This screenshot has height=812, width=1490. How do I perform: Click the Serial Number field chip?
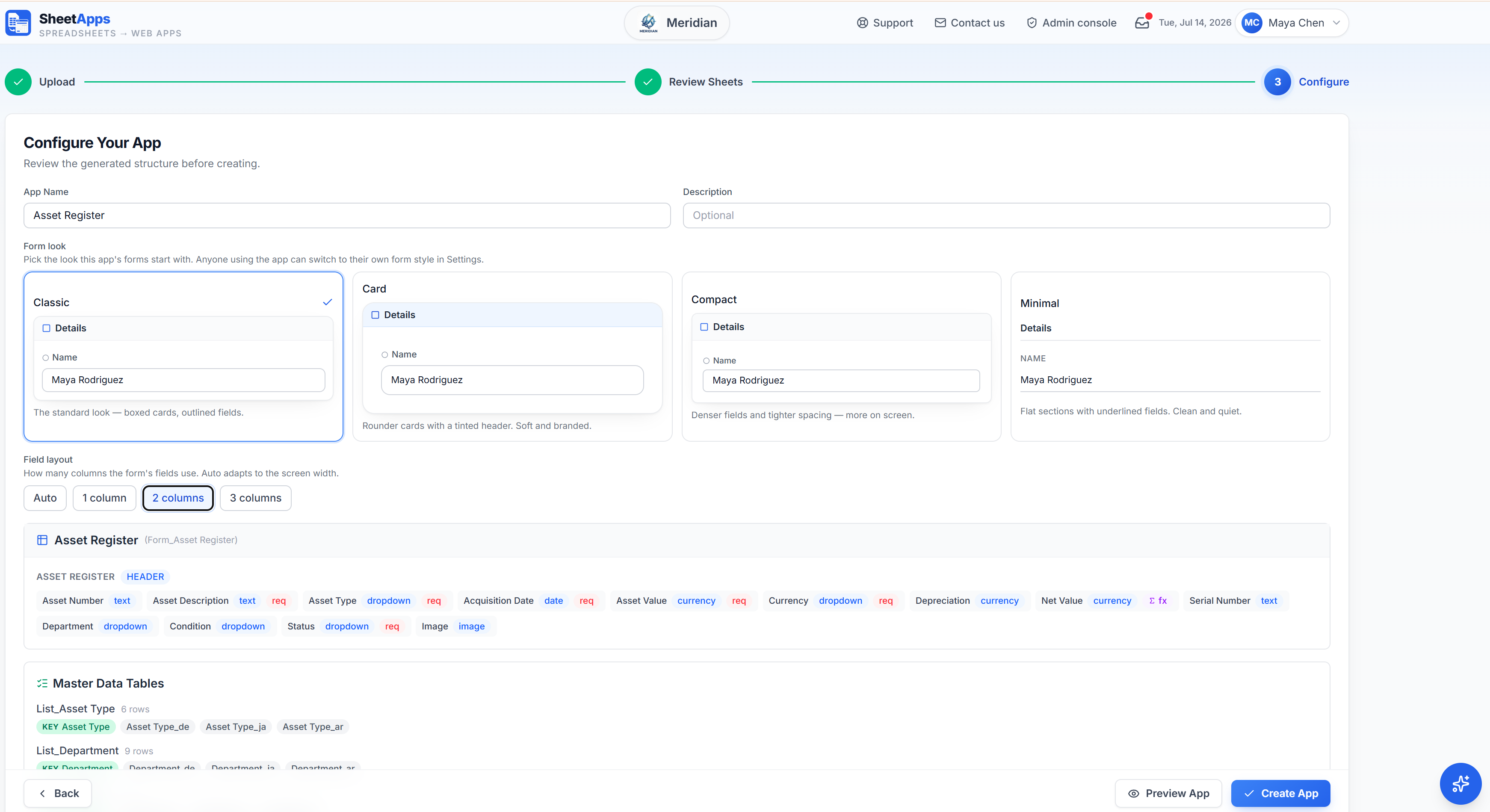(1236, 600)
